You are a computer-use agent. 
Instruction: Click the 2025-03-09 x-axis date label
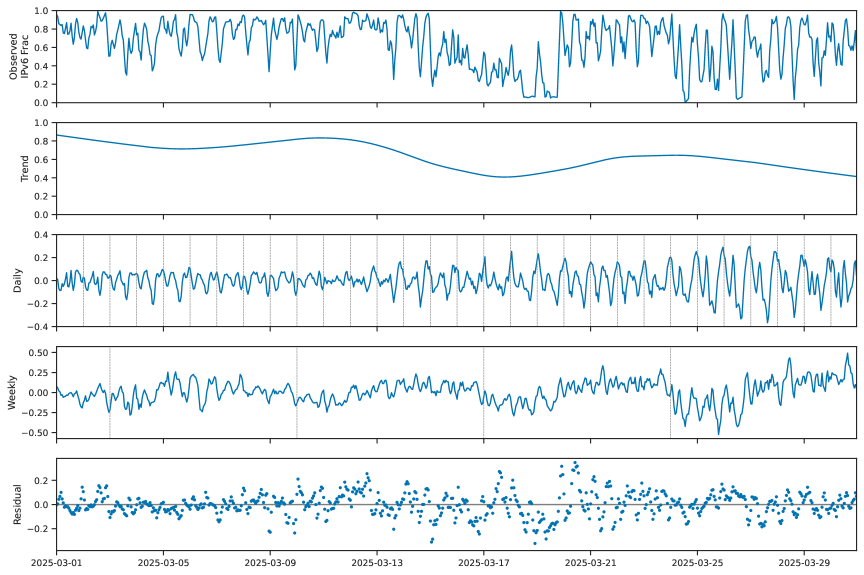(270, 563)
